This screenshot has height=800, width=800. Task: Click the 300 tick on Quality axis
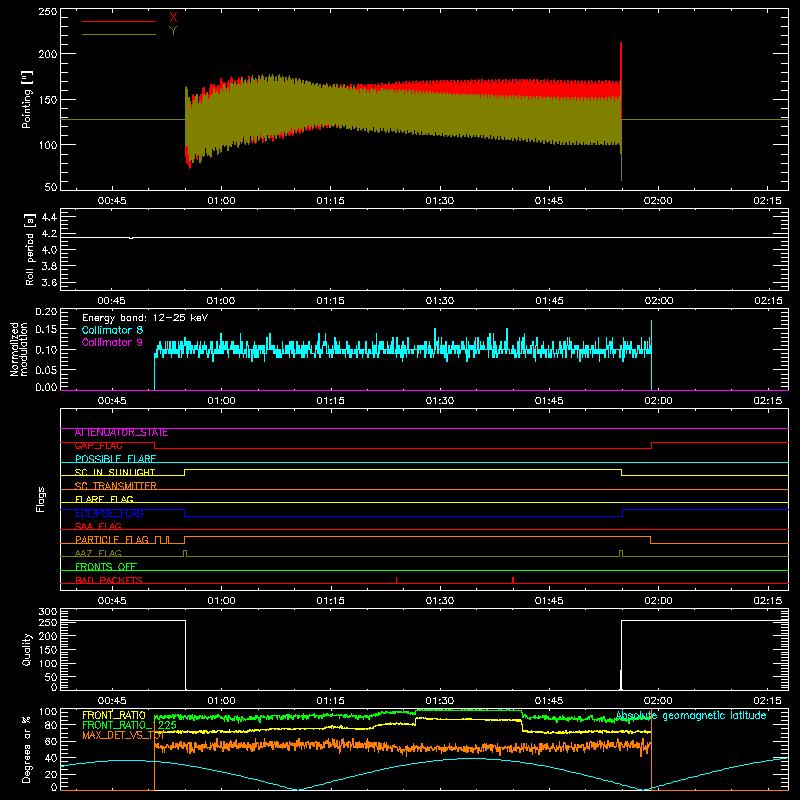pyautogui.click(x=48, y=612)
